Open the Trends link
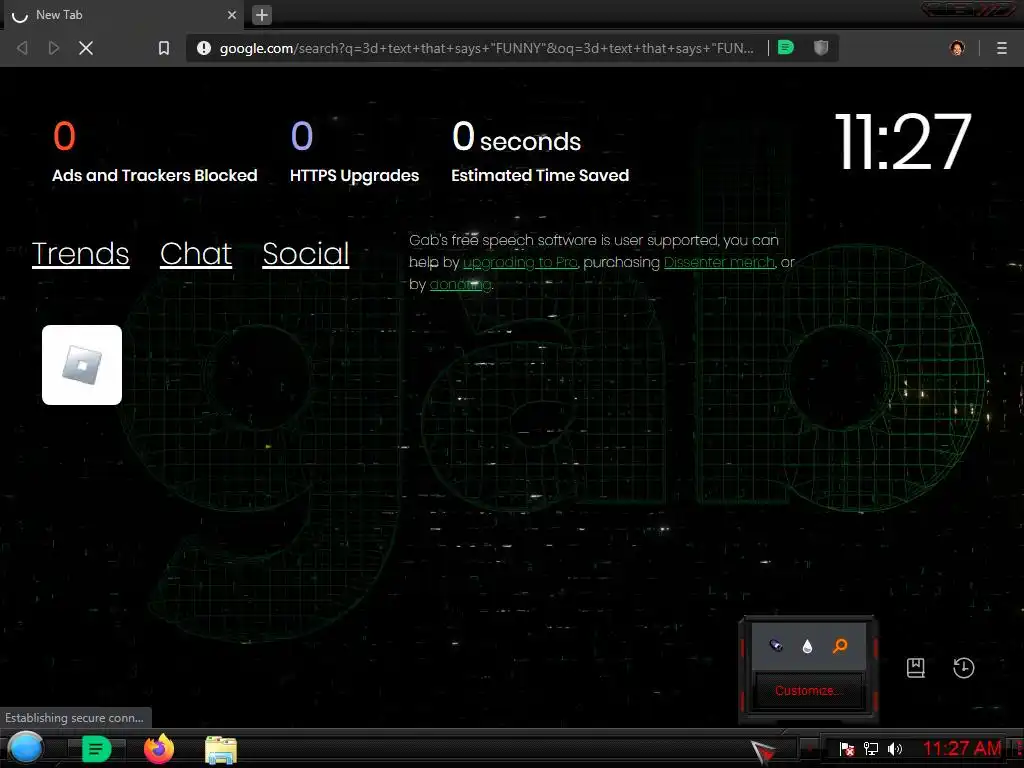 [x=80, y=253]
